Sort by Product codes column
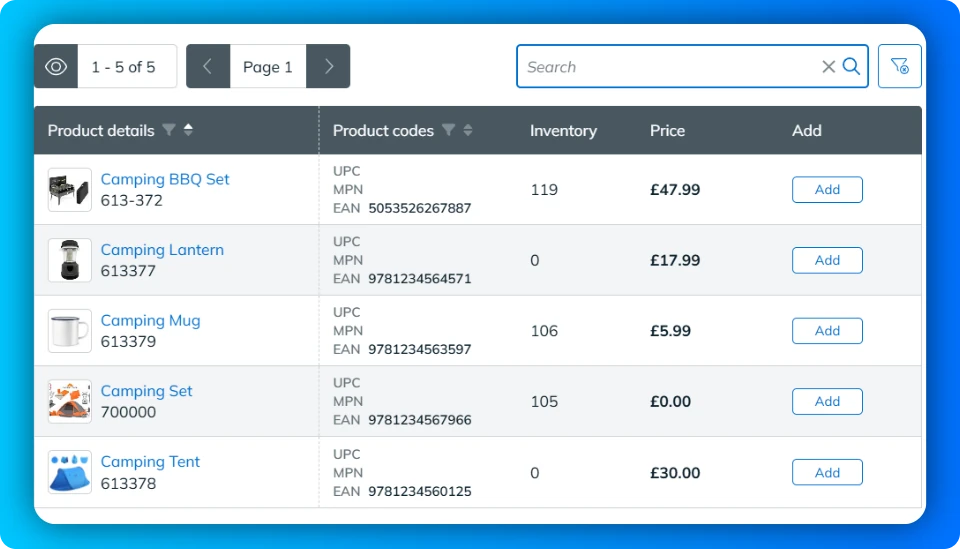960x549 pixels. 468,130
